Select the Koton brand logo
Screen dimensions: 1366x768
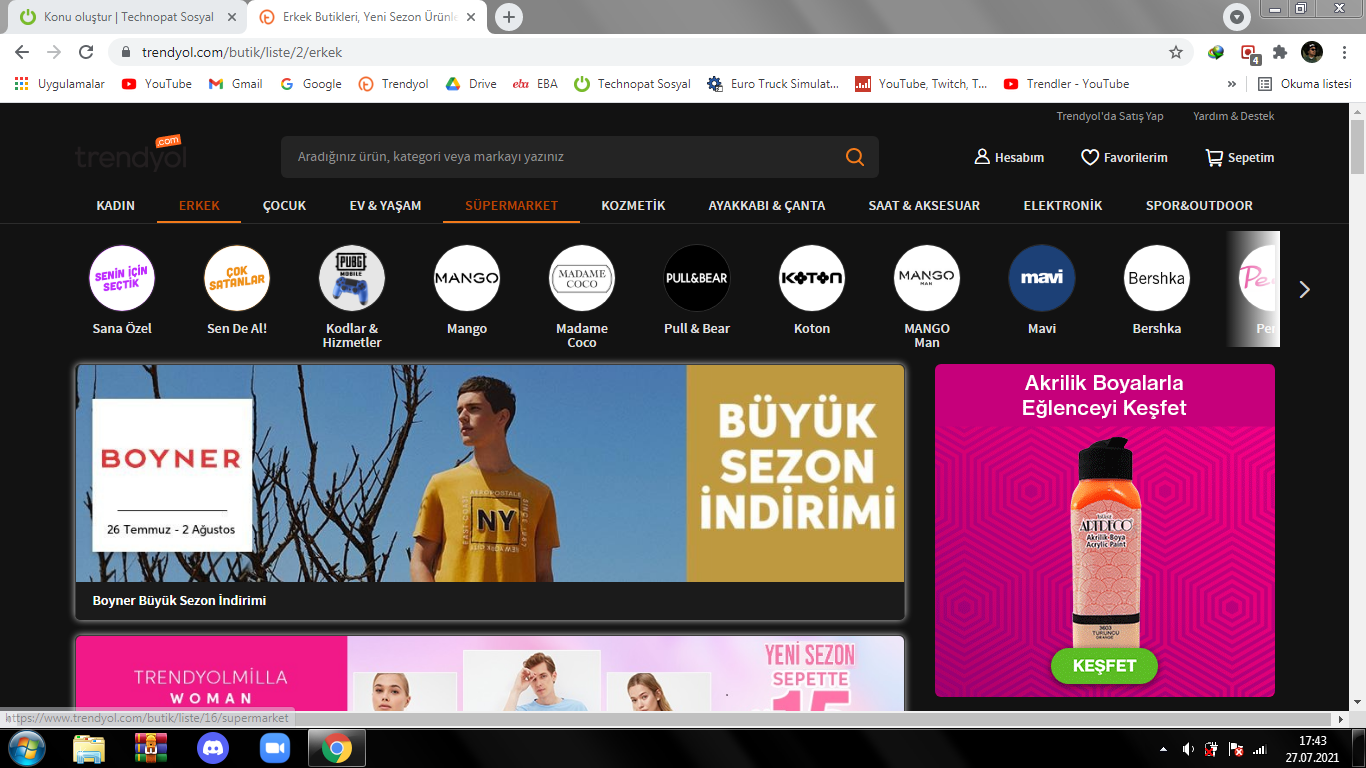tap(812, 278)
